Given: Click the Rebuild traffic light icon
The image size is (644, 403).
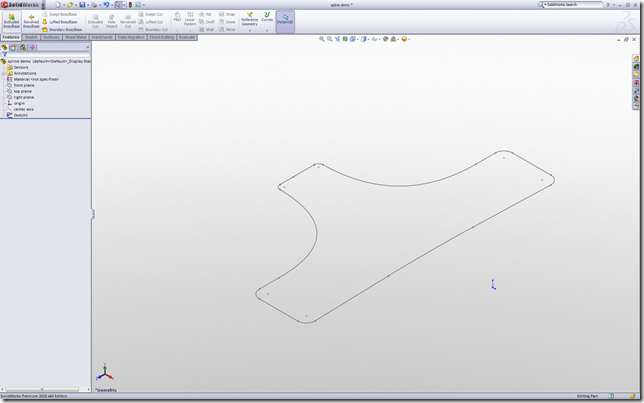Looking at the screenshot, I should (x=130, y=5).
